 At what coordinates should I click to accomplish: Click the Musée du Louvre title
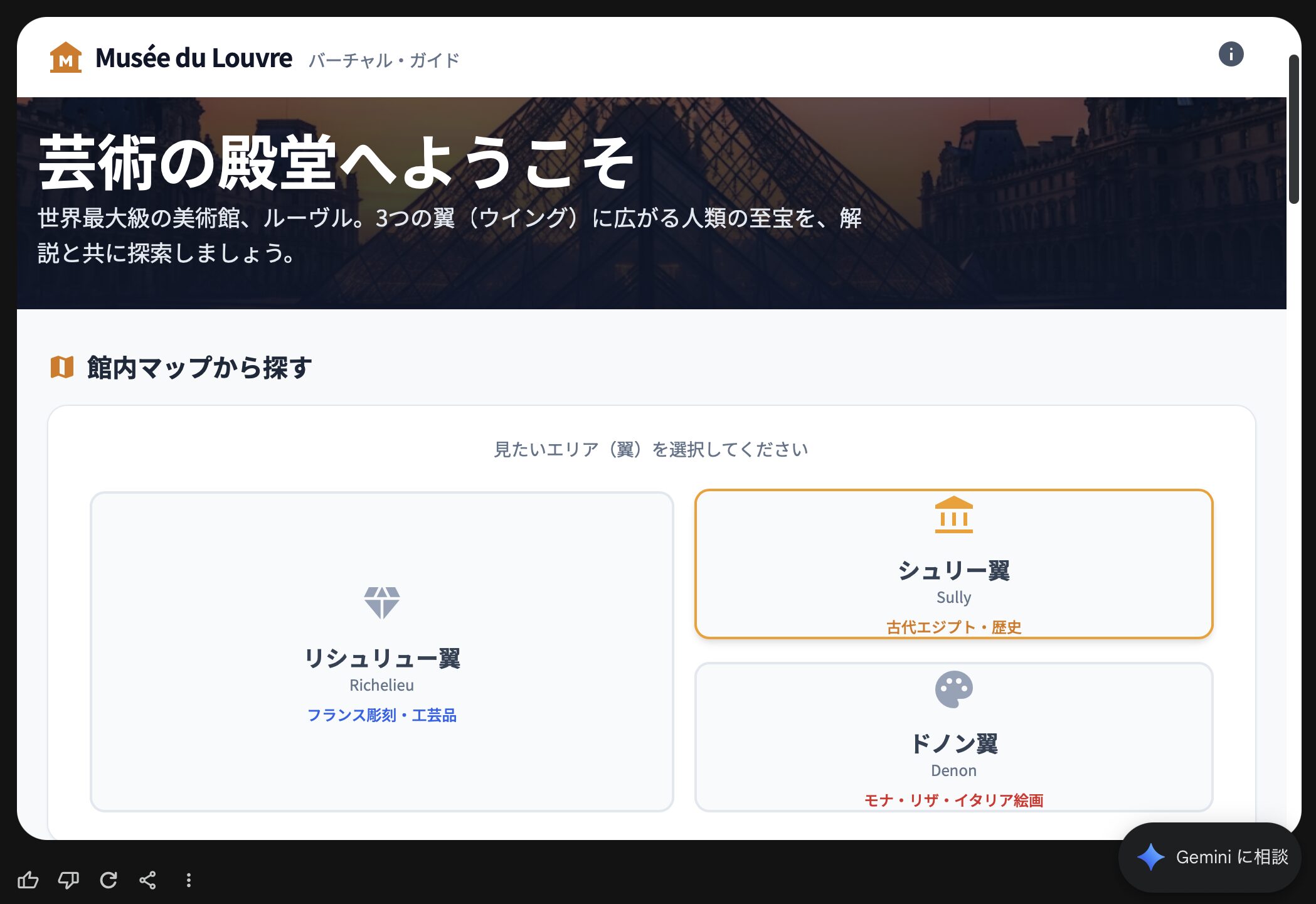tap(194, 58)
